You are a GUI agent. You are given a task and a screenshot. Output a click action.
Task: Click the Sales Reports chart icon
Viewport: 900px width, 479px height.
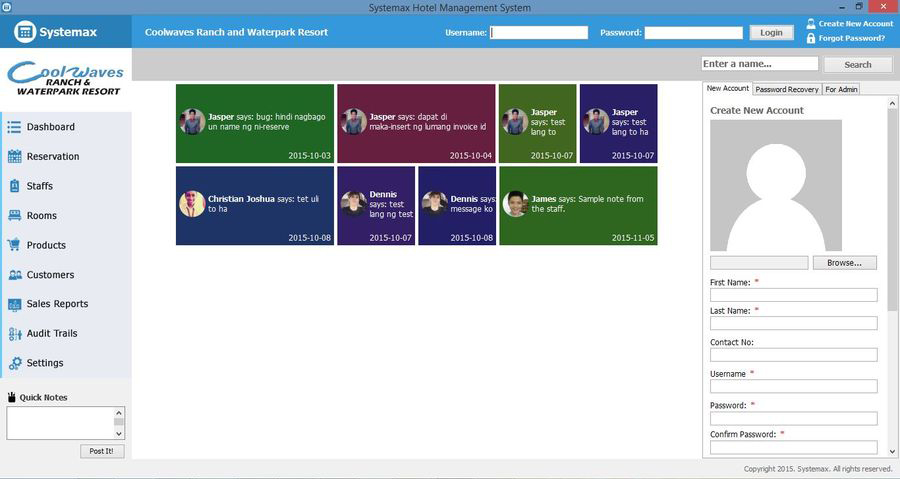[14, 304]
